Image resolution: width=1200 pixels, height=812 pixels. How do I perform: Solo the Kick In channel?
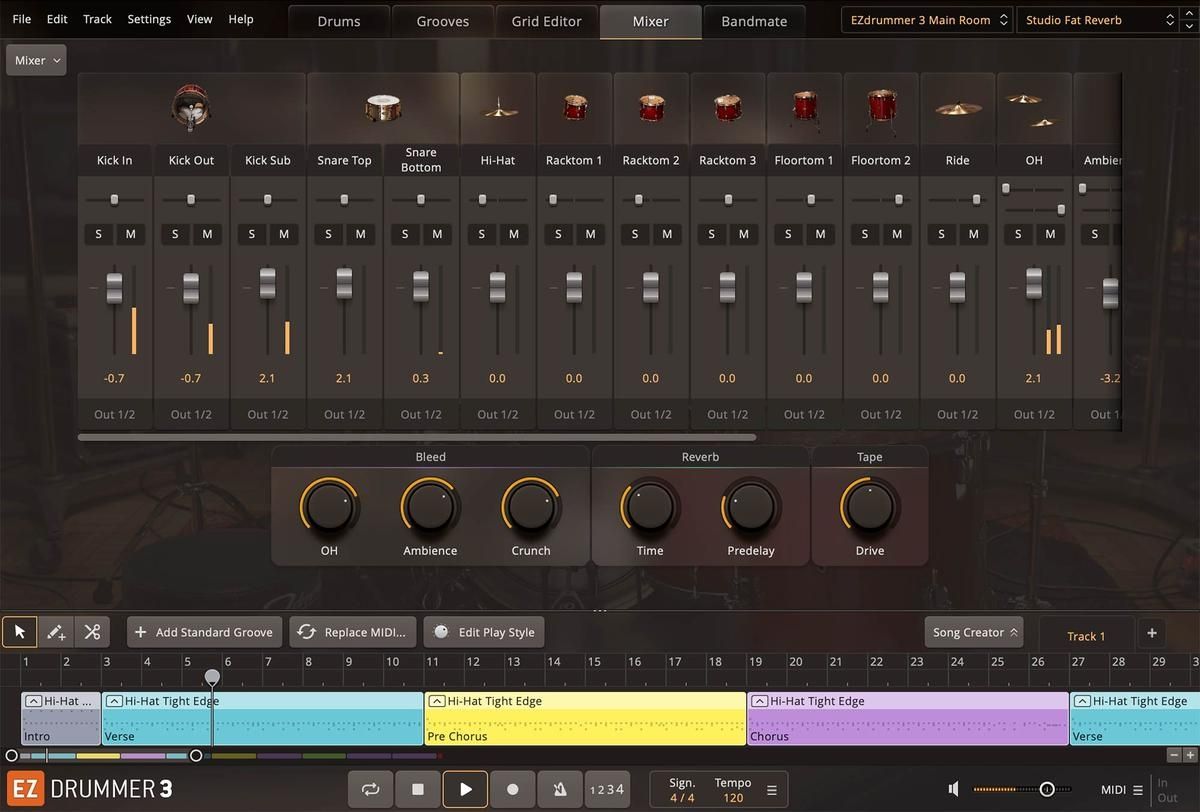coord(98,234)
